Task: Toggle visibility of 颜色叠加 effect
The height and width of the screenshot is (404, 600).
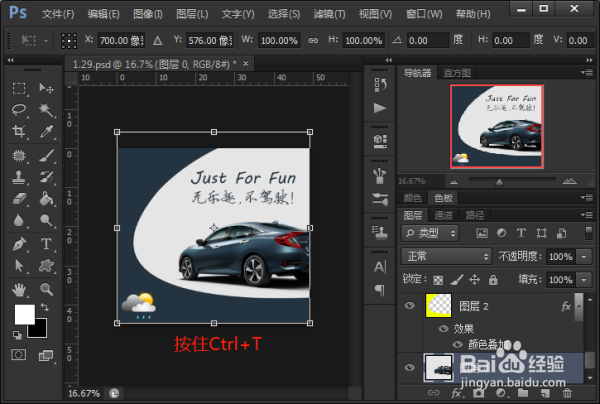Action: 458,344
